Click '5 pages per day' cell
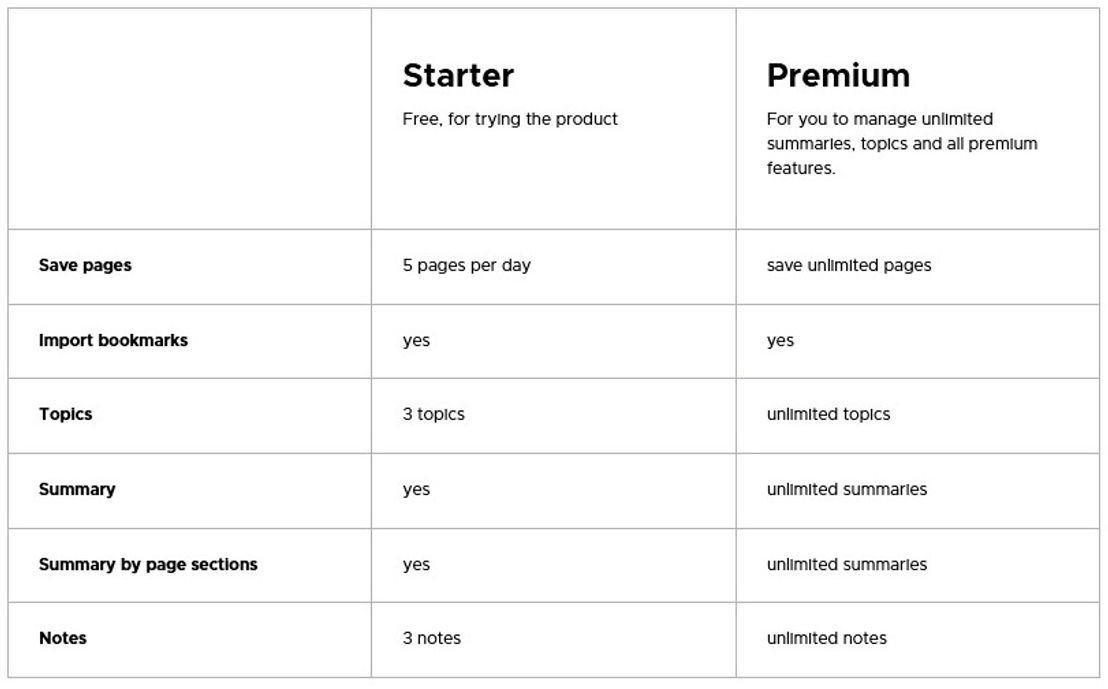Viewport: 1108px width, 689px height. [x=466, y=266]
